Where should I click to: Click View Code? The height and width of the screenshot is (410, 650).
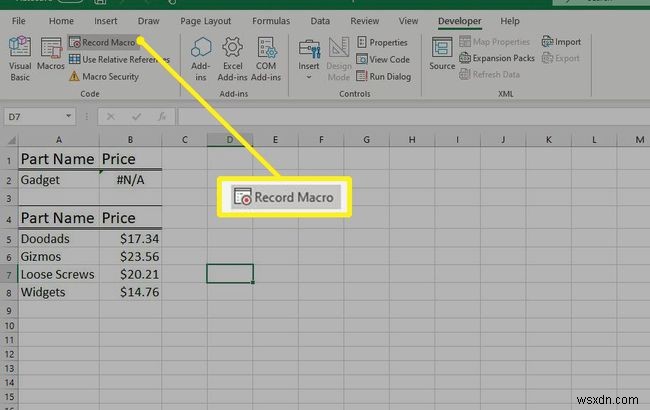[383, 59]
